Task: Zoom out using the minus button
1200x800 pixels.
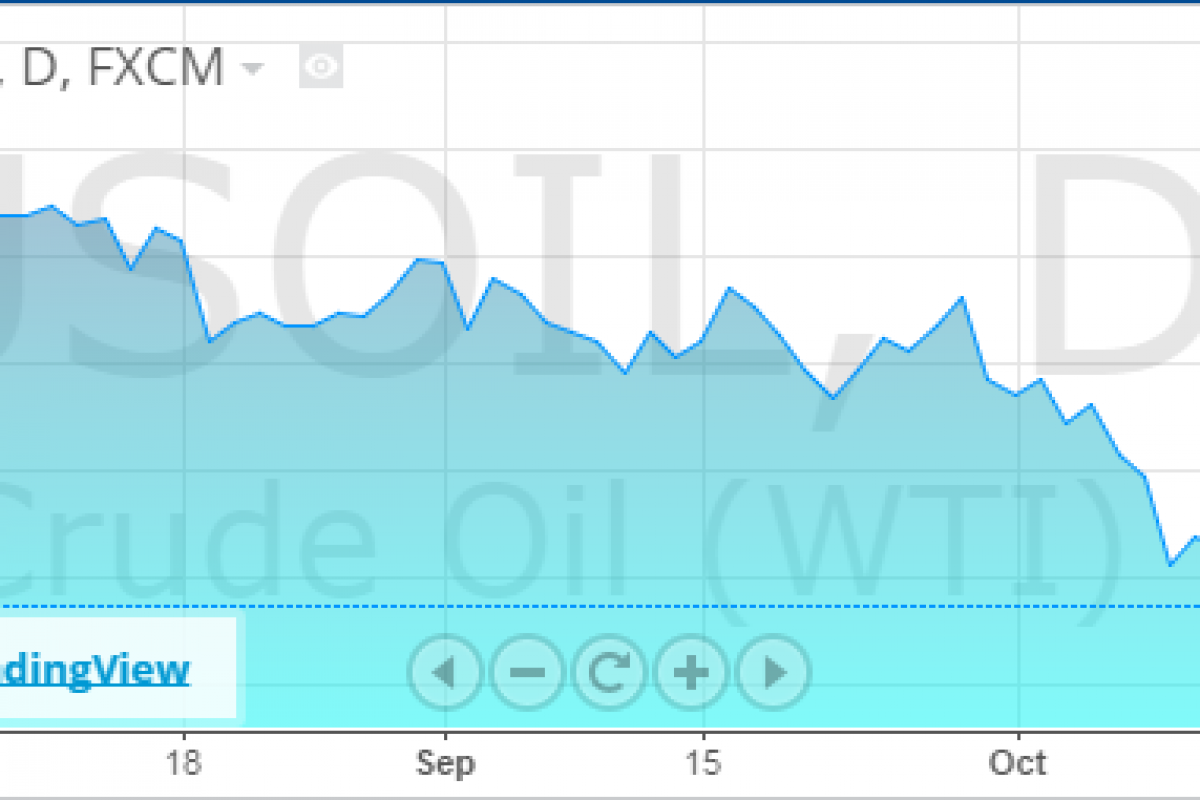Action: 528,672
